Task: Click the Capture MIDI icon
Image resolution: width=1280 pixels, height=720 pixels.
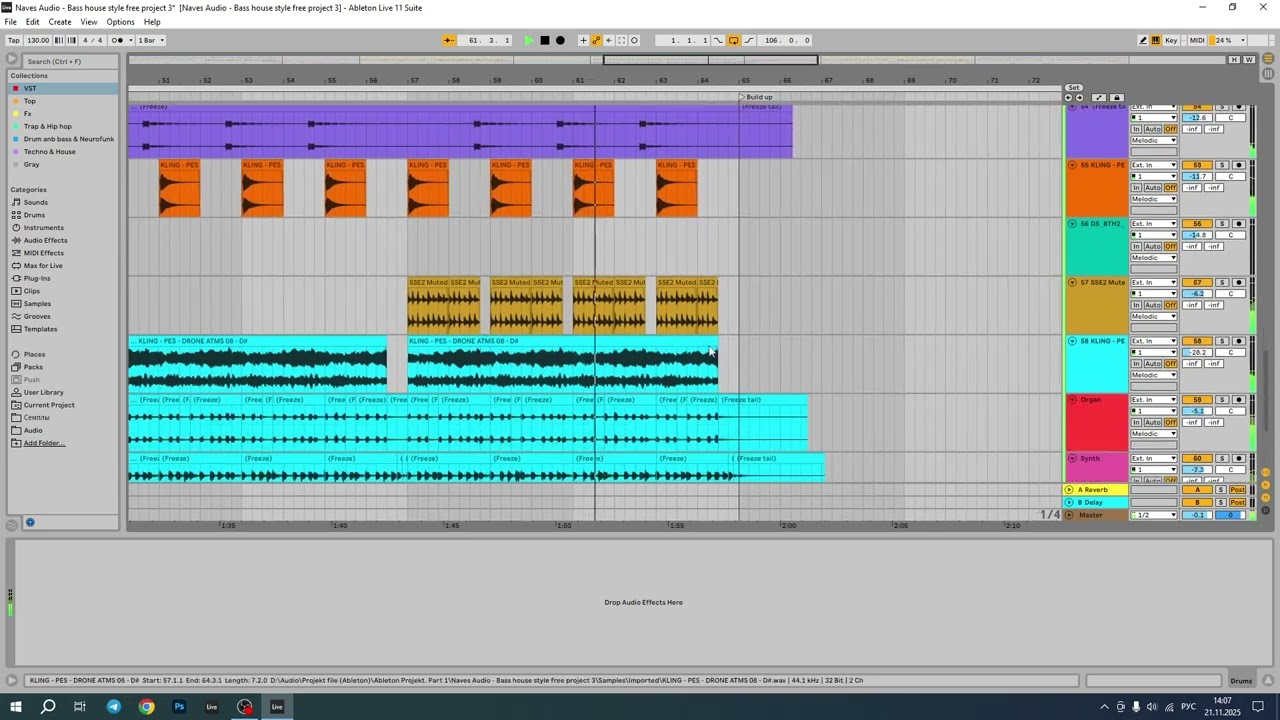Action: pos(621,40)
